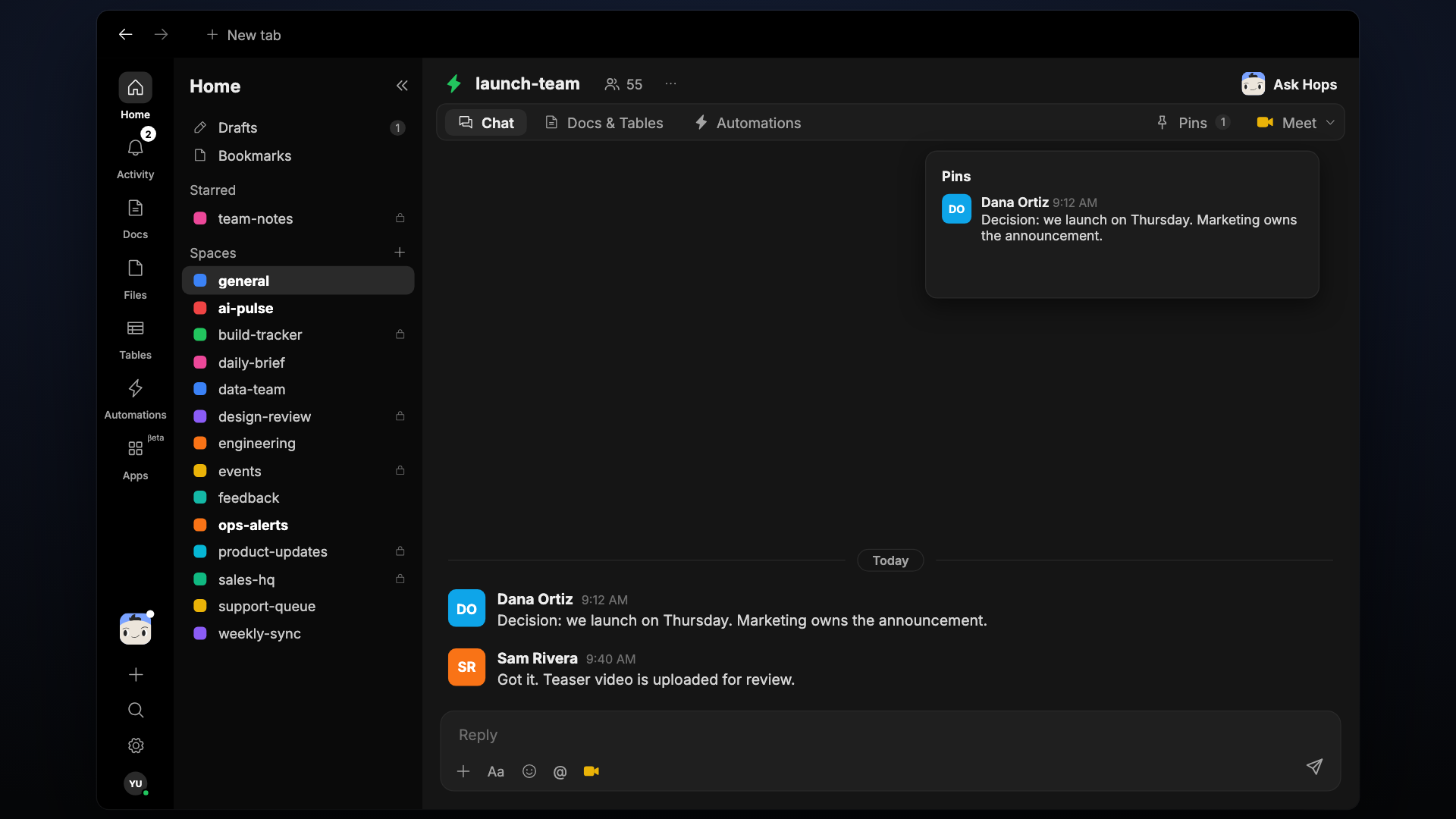Ask Hops assistant button

pyautogui.click(x=1289, y=84)
